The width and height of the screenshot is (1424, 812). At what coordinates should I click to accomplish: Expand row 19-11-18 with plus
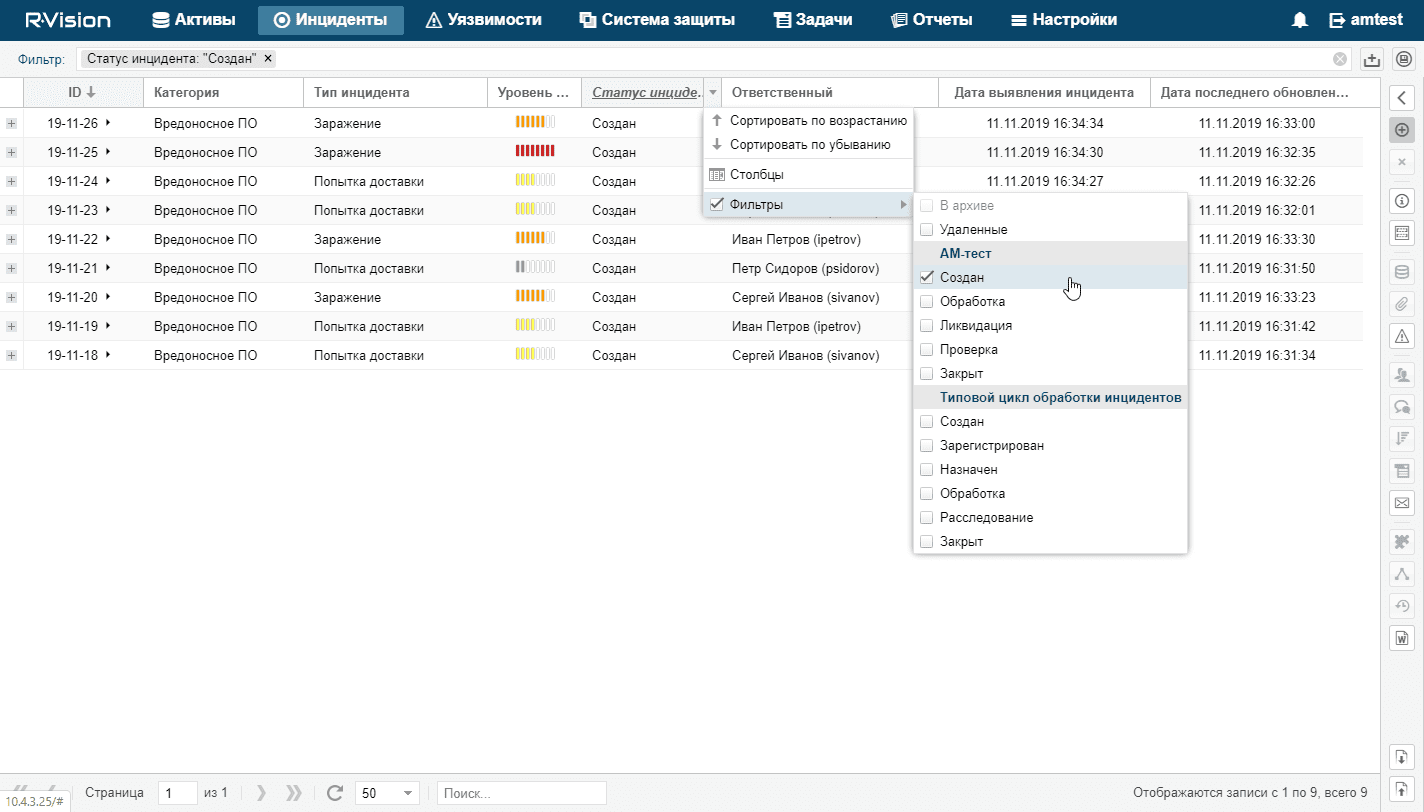pos(11,355)
